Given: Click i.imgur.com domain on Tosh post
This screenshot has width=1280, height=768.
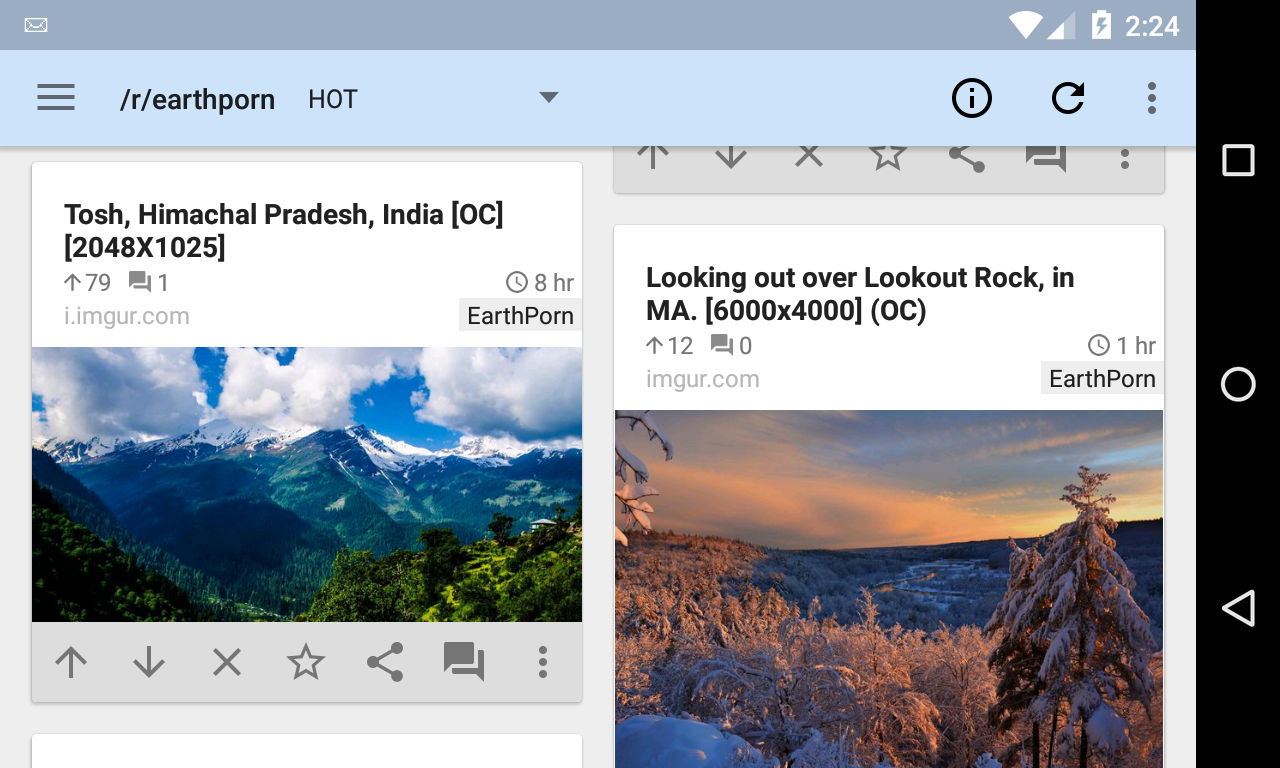Looking at the screenshot, I should click(x=127, y=316).
